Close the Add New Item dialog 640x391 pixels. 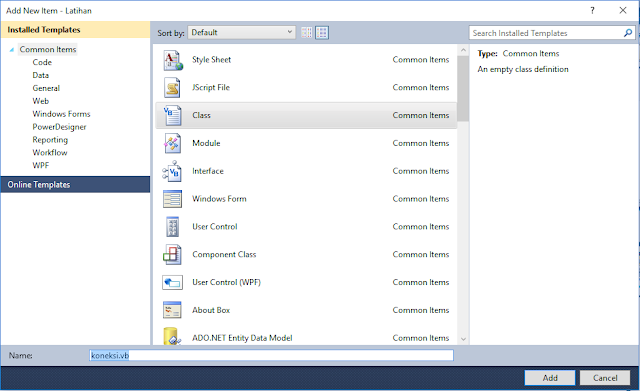click(x=623, y=11)
